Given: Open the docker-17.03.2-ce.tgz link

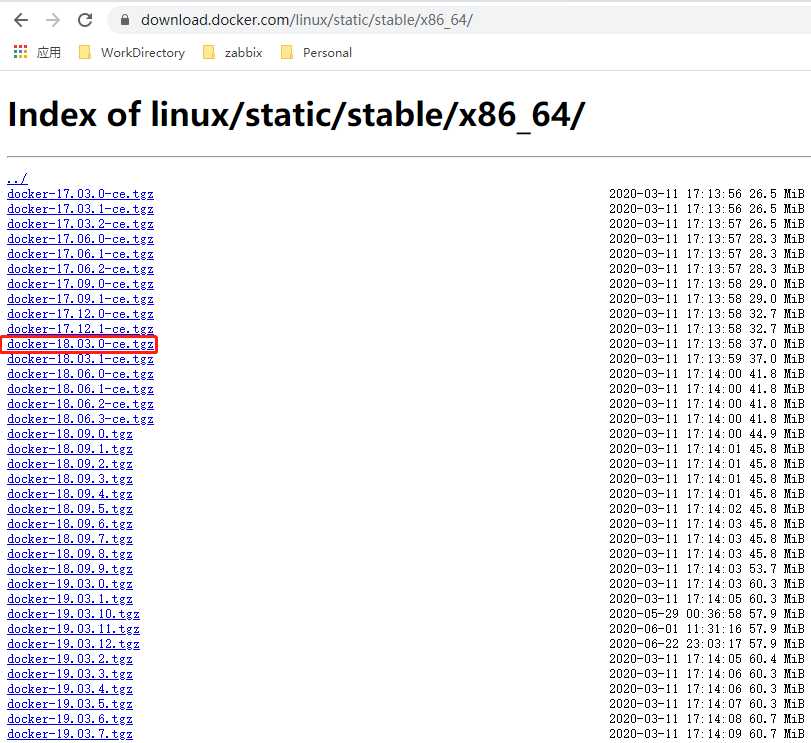Looking at the screenshot, I should 80,224.
